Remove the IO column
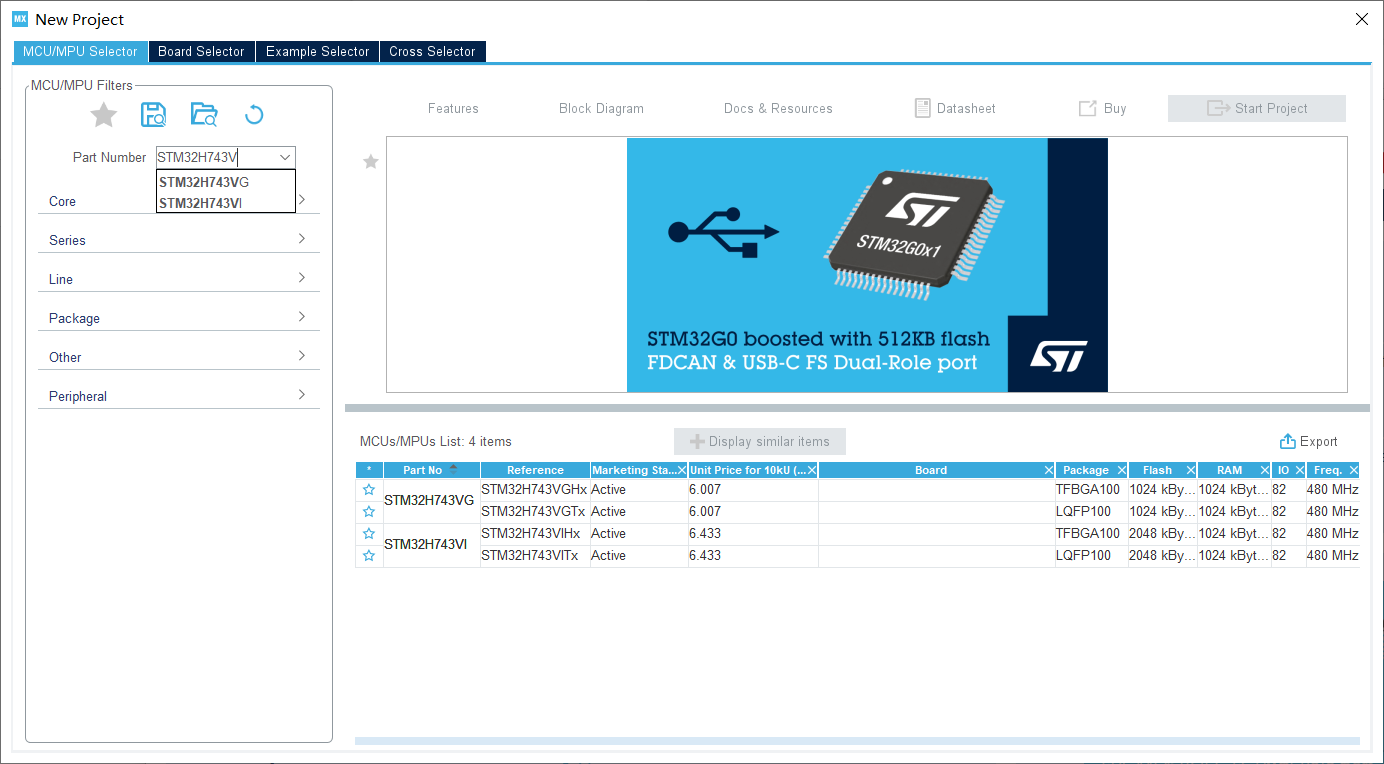 pos(1300,470)
